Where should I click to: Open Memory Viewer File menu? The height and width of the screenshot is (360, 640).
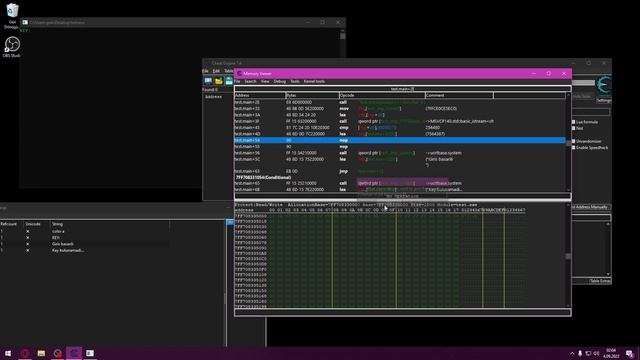click(237, 82)
